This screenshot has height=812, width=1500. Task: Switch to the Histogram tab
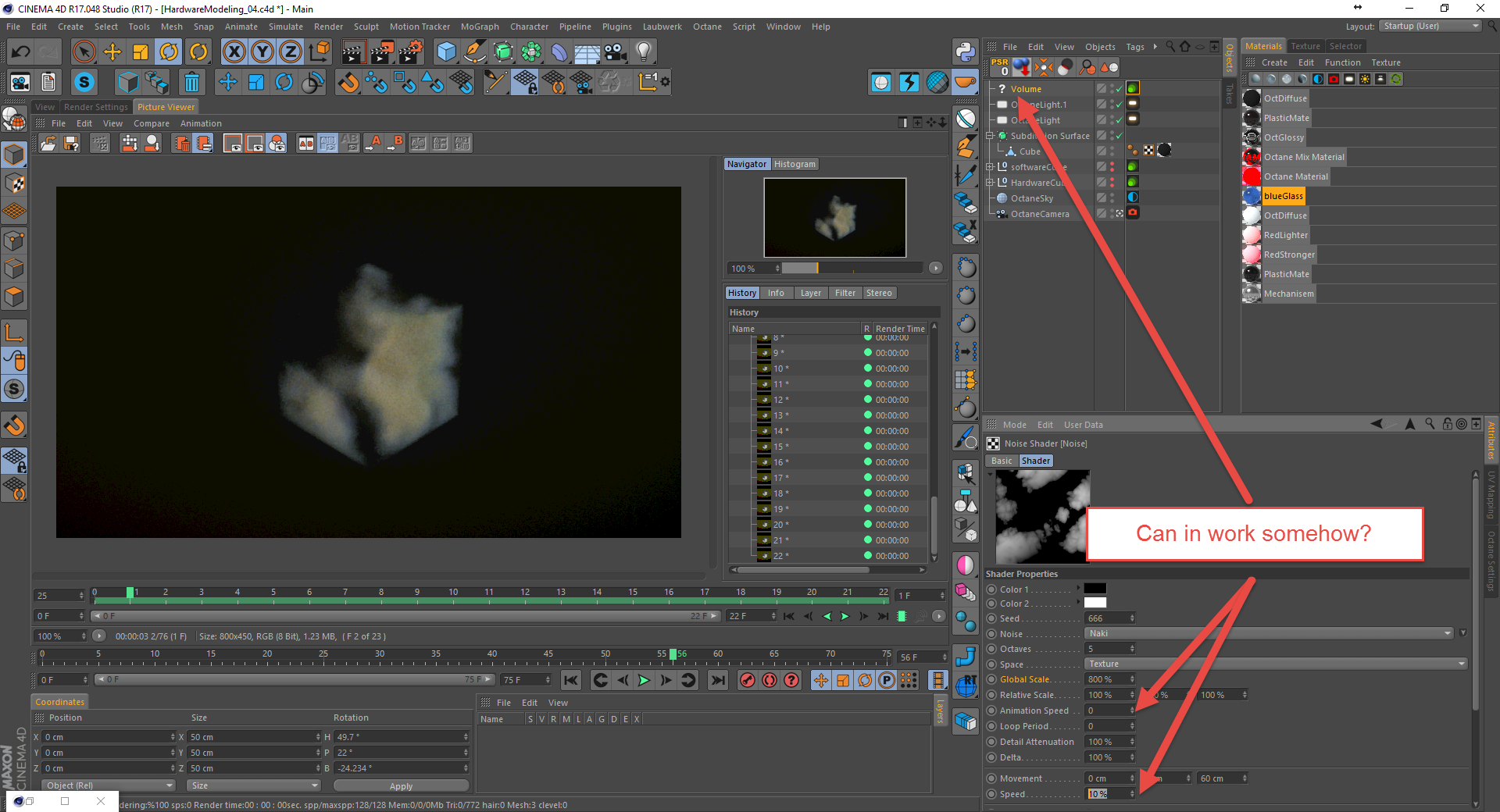pos(795,164)
